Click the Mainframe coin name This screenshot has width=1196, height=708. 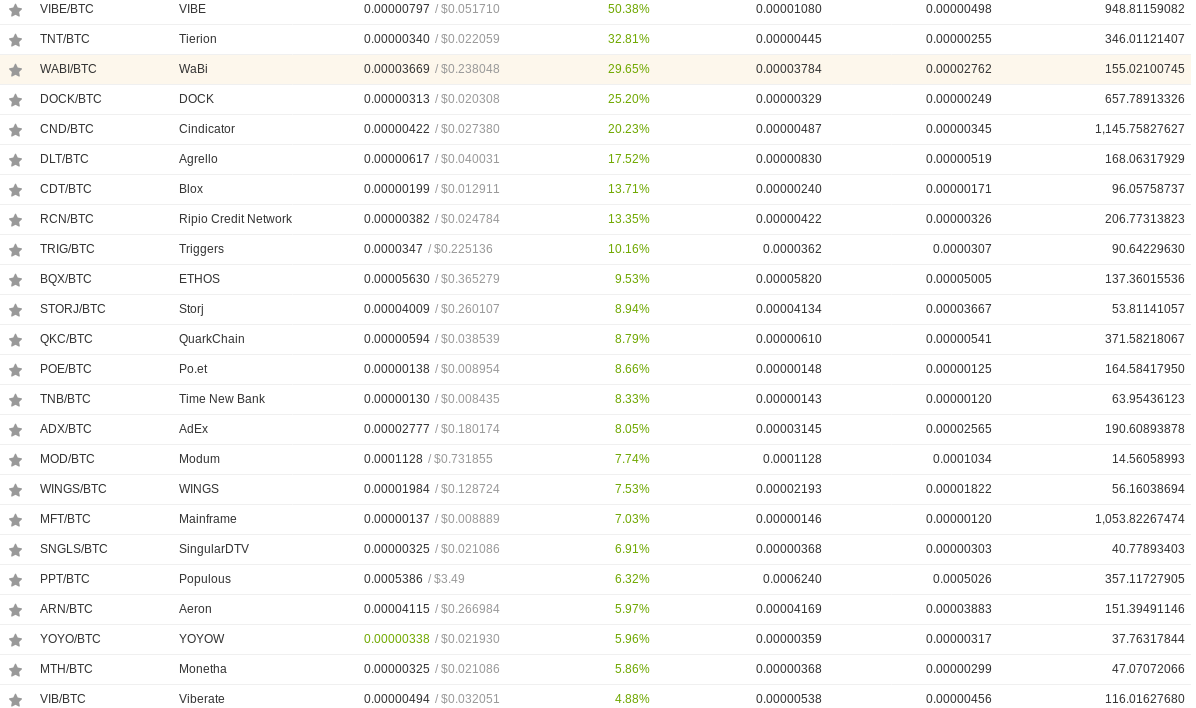(207, 519)
